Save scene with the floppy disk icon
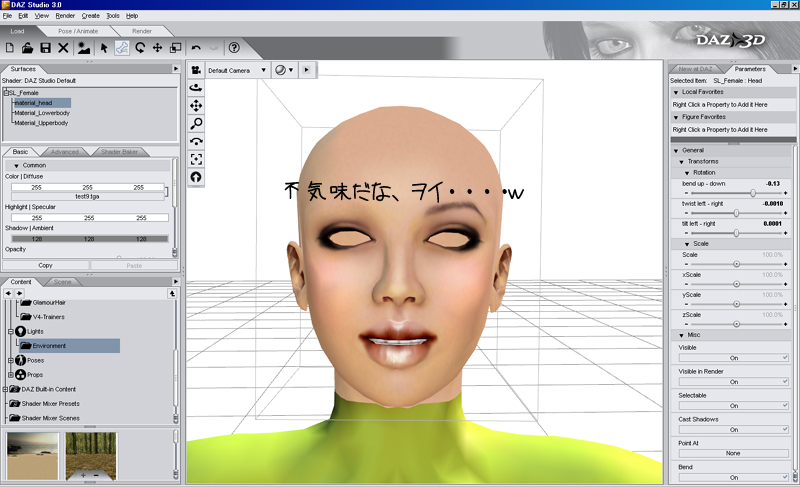The image size is (800, 487). [x=45, y=48]
